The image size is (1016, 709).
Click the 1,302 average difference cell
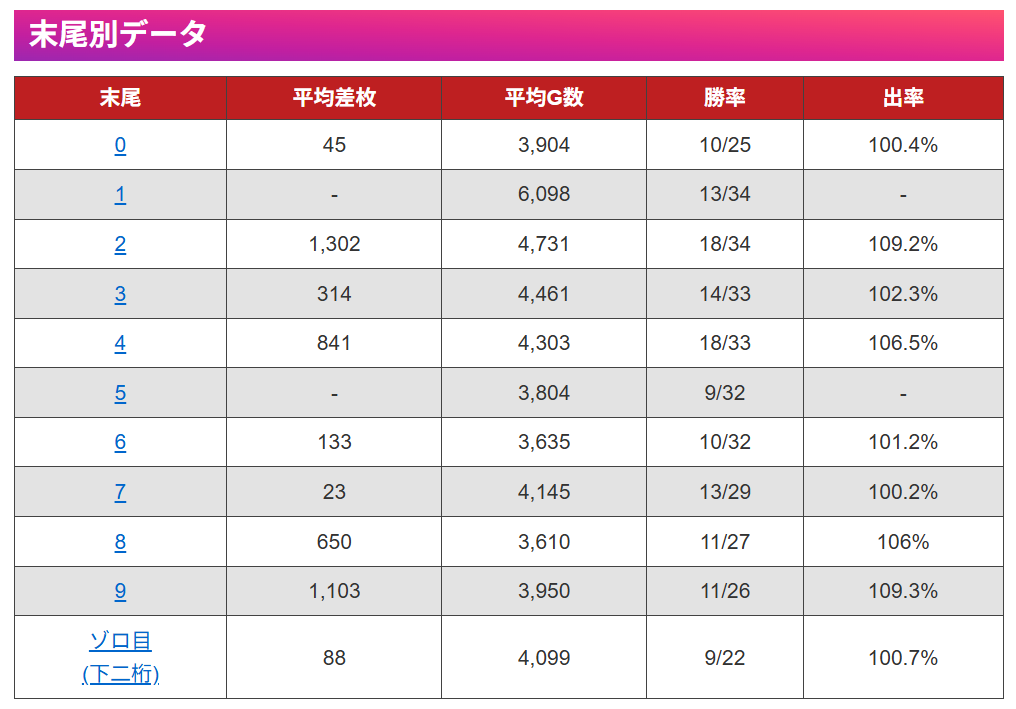[x=334, y=245]
